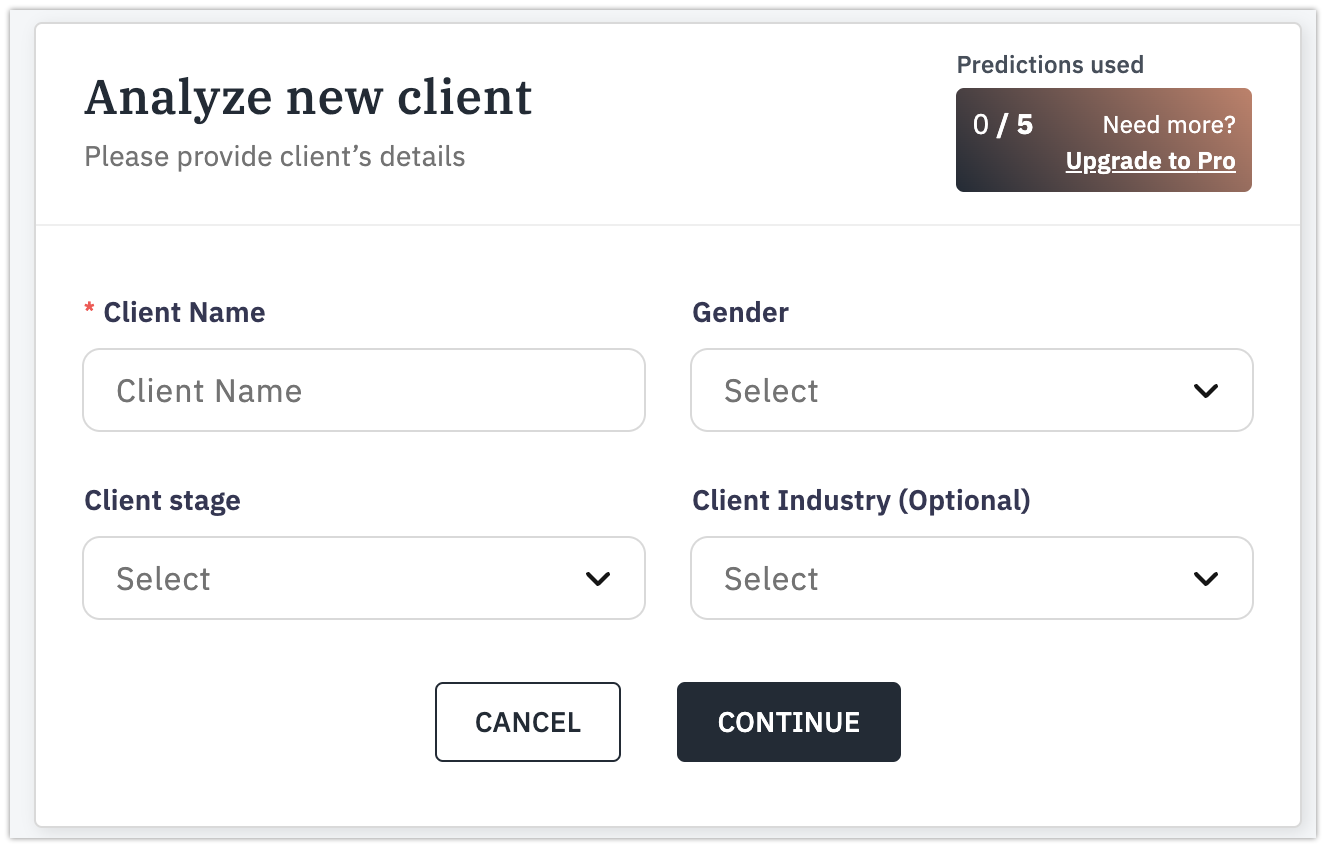Click the "Analyze new client" heading
This screenshot has height=848, width=1326.
point(308,97)
